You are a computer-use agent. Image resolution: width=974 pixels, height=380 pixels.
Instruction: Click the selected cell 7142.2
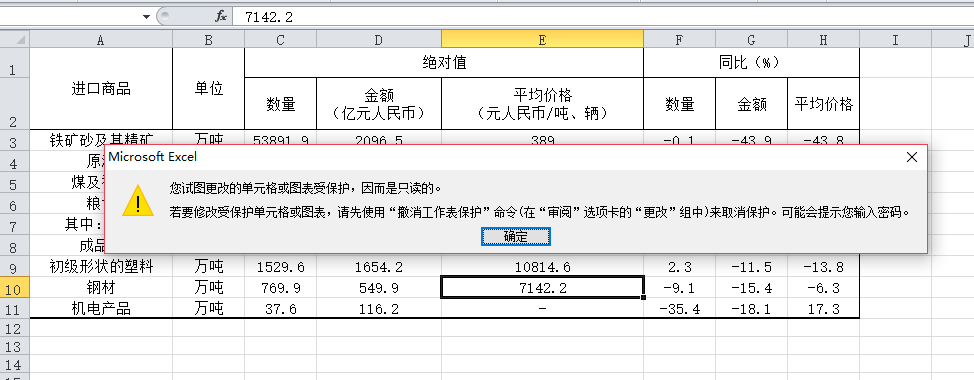(x=543, y=288)
